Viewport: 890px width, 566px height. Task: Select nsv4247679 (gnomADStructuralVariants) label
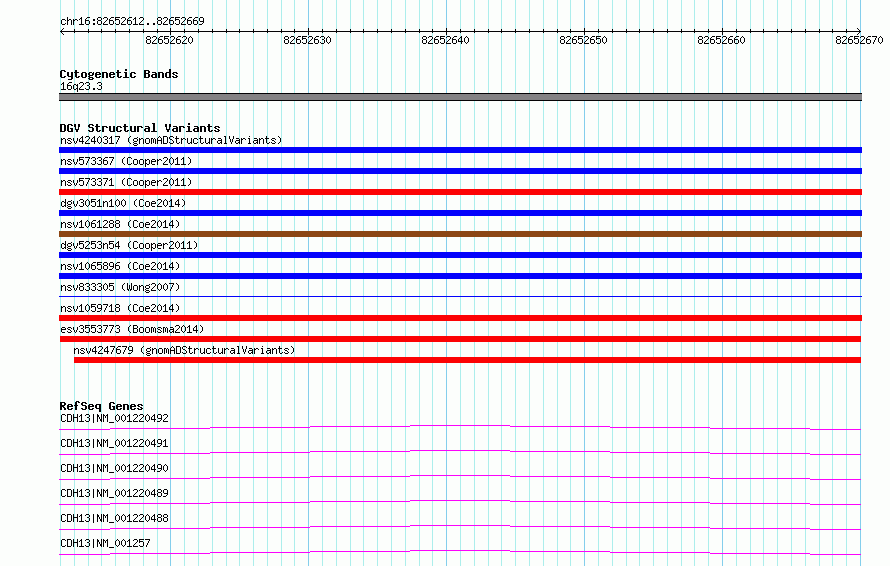coord(184,350)
